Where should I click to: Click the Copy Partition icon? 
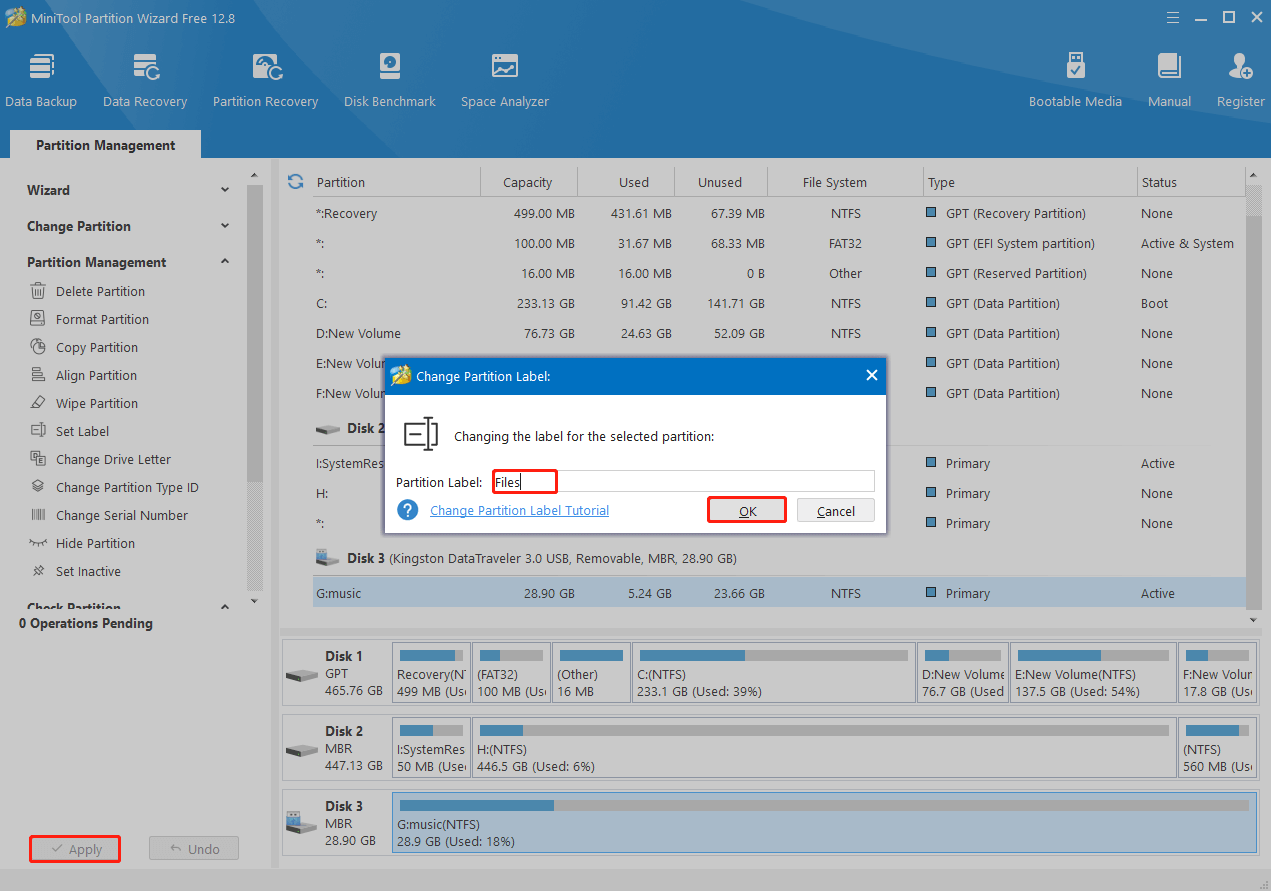point(38,347)
